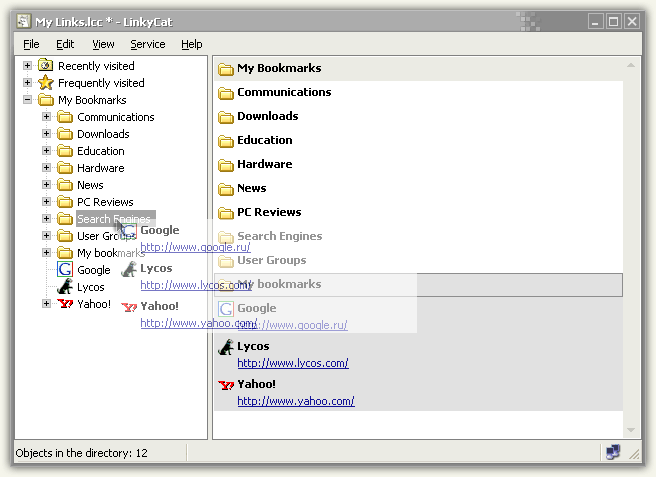This screenshot has width=656, height=477.
Task: Open the View menu
Action: tap(103, 44)
